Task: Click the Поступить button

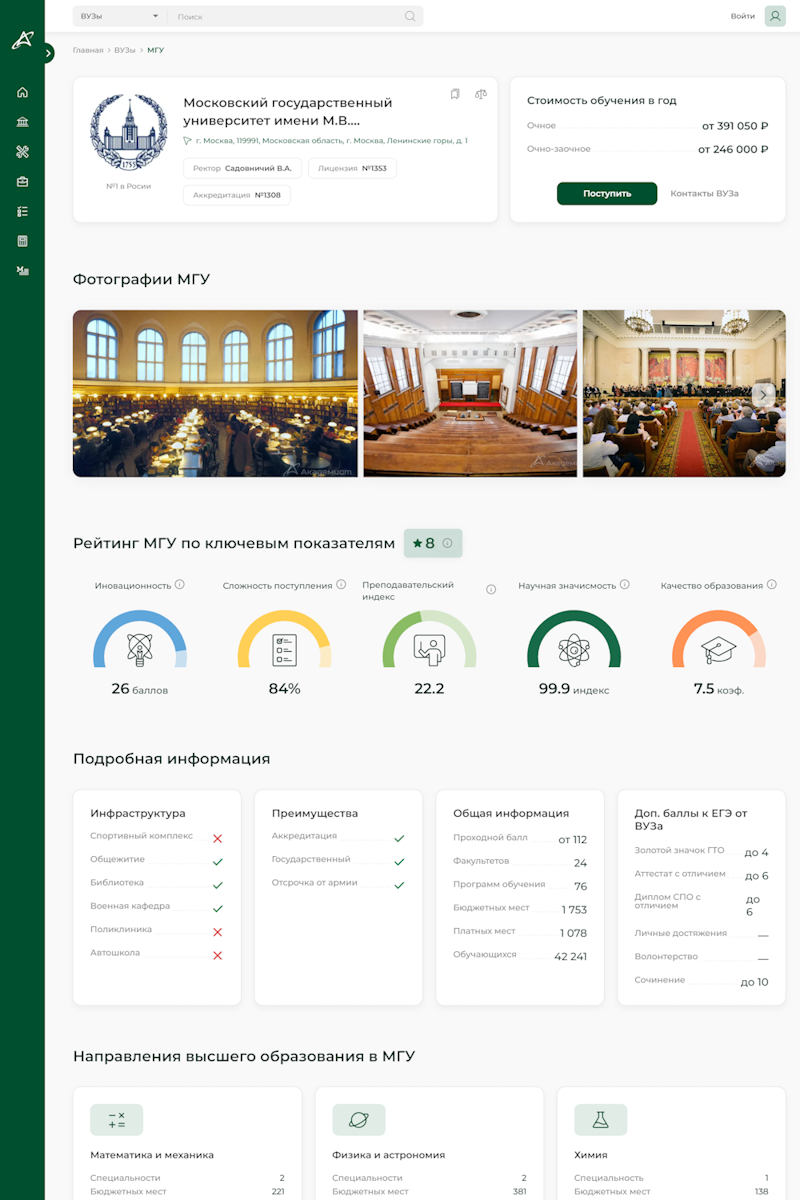Action: pos(607,193)
